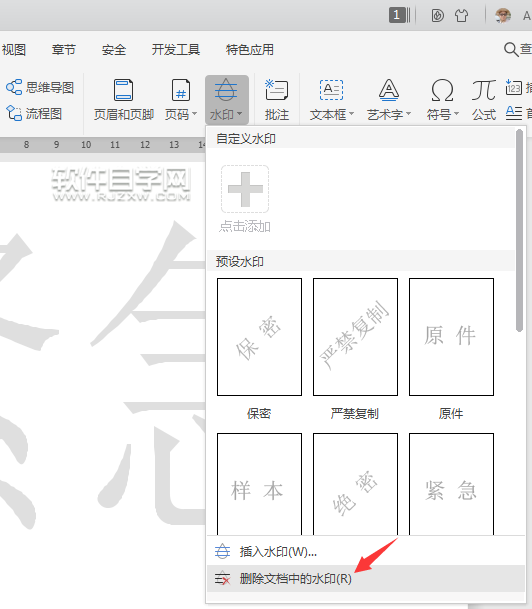
Task: Select the 严禁复制 (No Copying) preset watermark
Action: 355,337
